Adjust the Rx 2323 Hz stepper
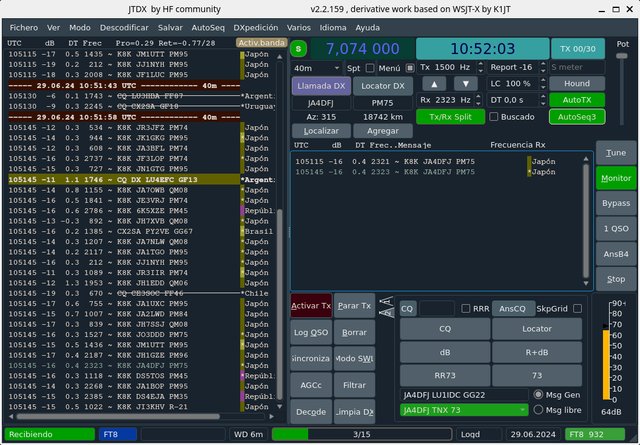Screen dimensions: 640x445 478,100
